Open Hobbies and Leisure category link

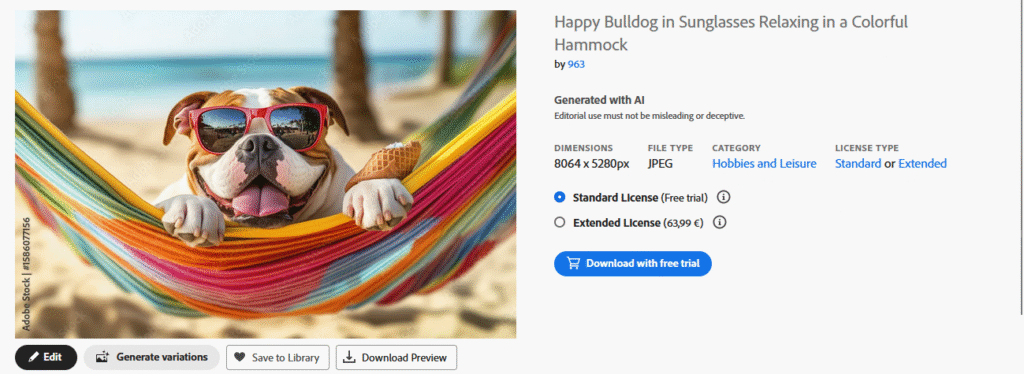764,164
